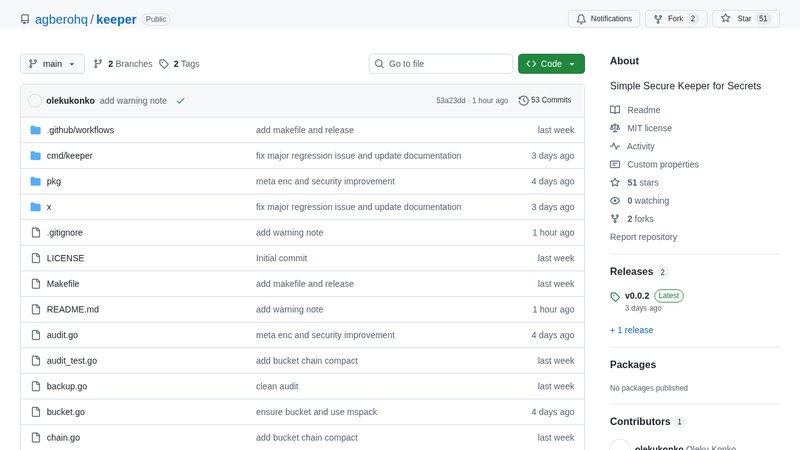Click the green commit status checkmark icon

(181, 101)
